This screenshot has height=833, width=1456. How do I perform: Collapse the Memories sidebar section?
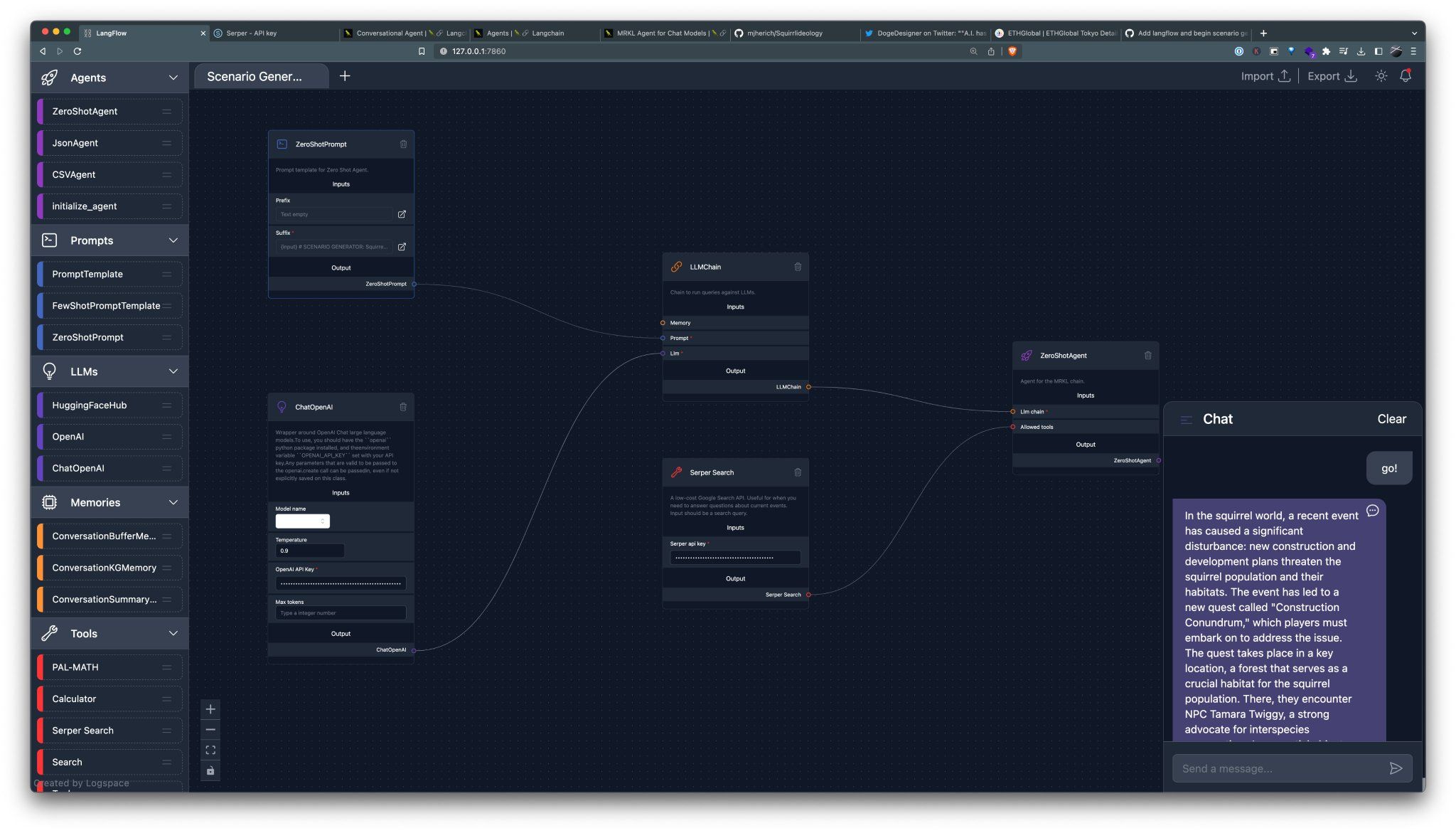pyautogui.click(x=173, y=502)
